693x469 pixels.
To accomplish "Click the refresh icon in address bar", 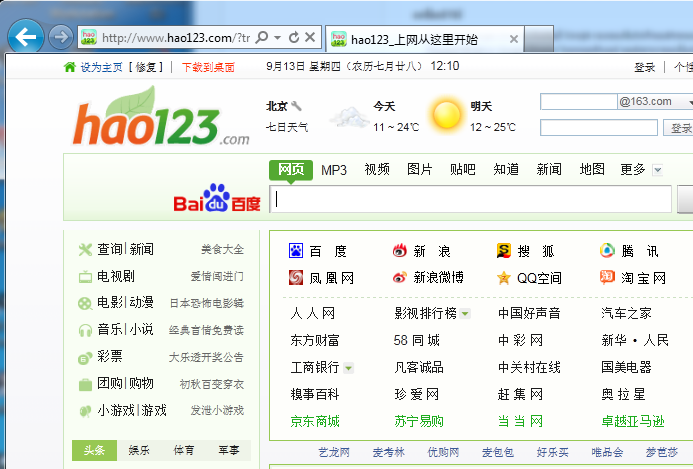I will click(x=294, y=38).
